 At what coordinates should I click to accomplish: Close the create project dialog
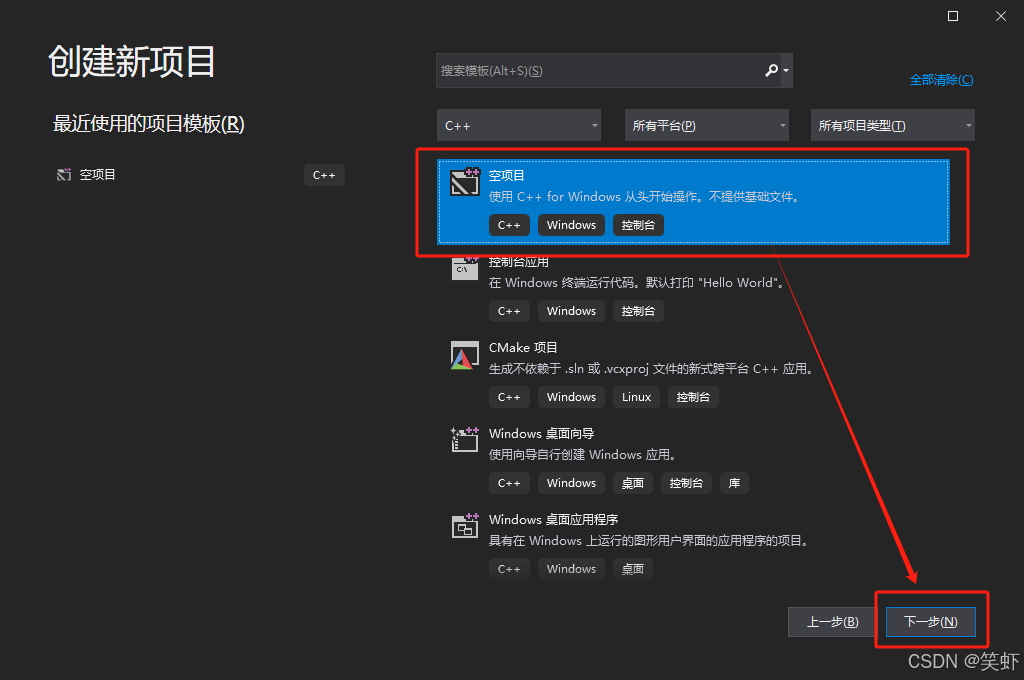[1000, 16]
